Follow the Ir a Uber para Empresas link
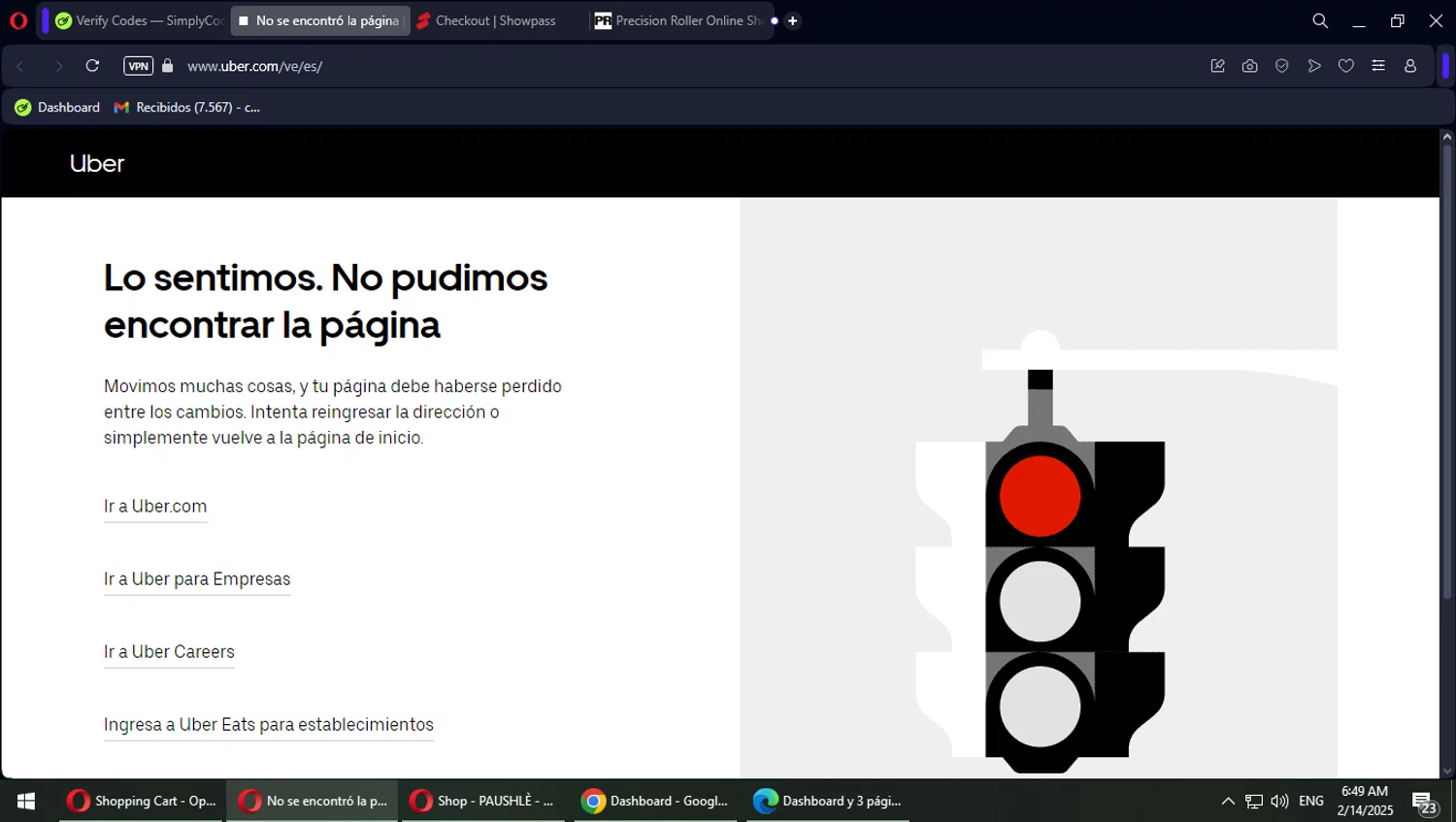This screenshot has width=1456, height=822. click(x=197, y=579)
